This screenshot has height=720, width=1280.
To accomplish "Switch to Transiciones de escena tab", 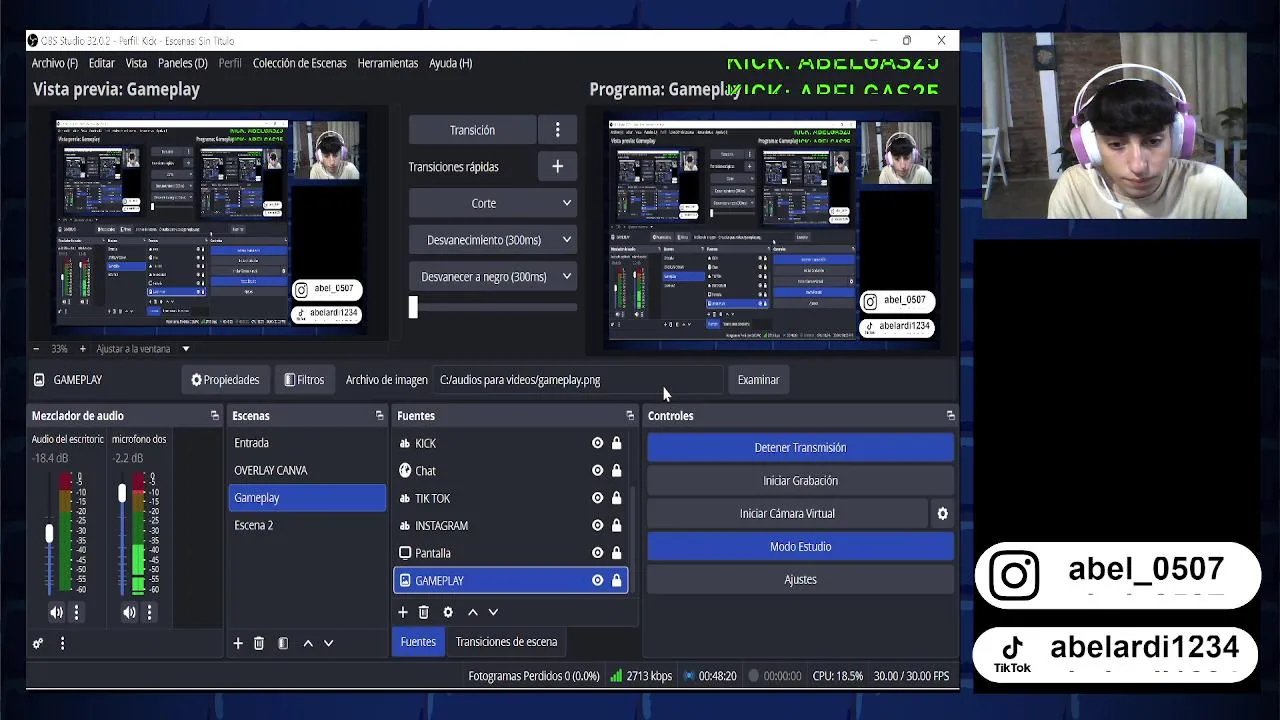I will click(506, 642).
